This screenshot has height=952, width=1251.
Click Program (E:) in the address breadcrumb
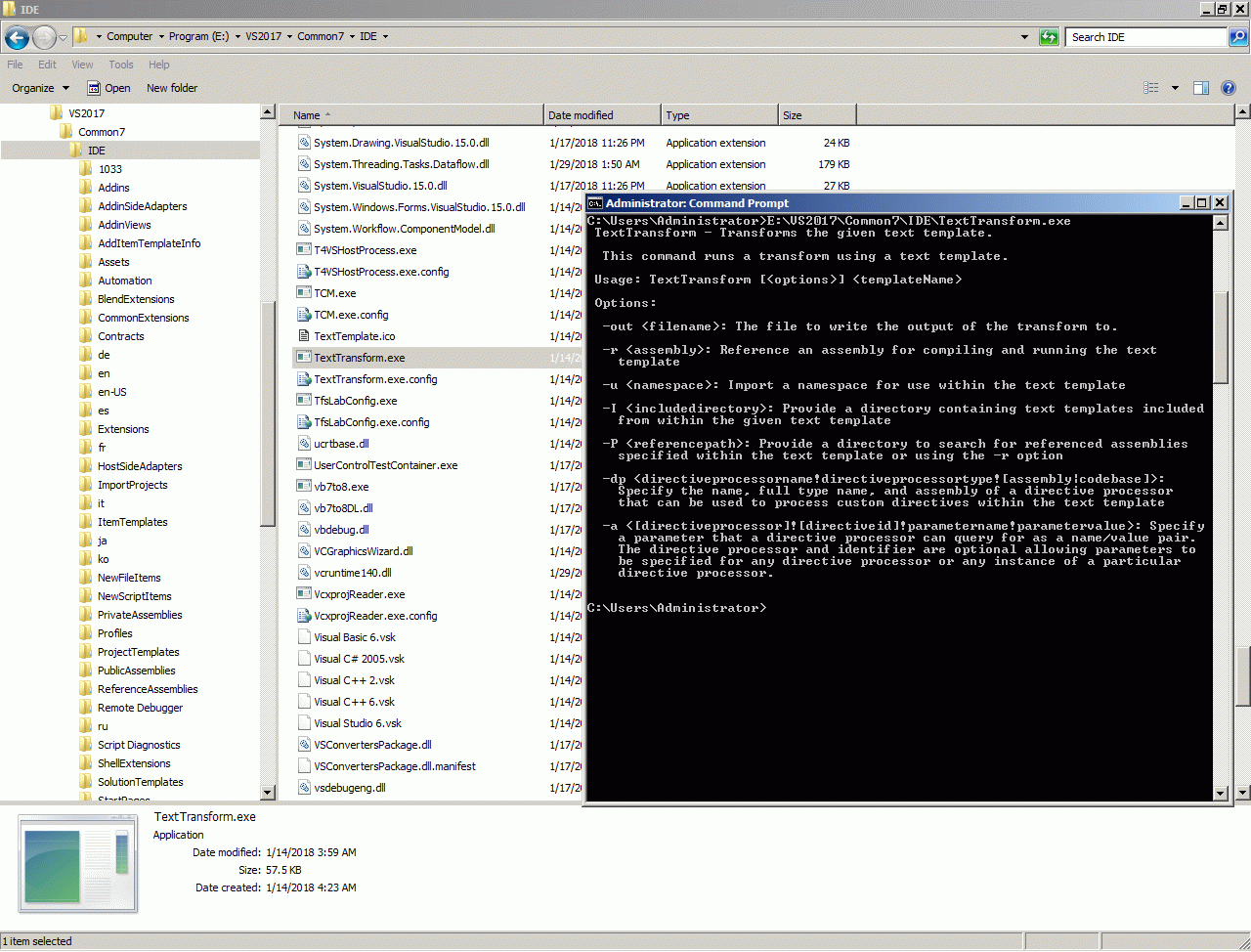tap(198, 37)
